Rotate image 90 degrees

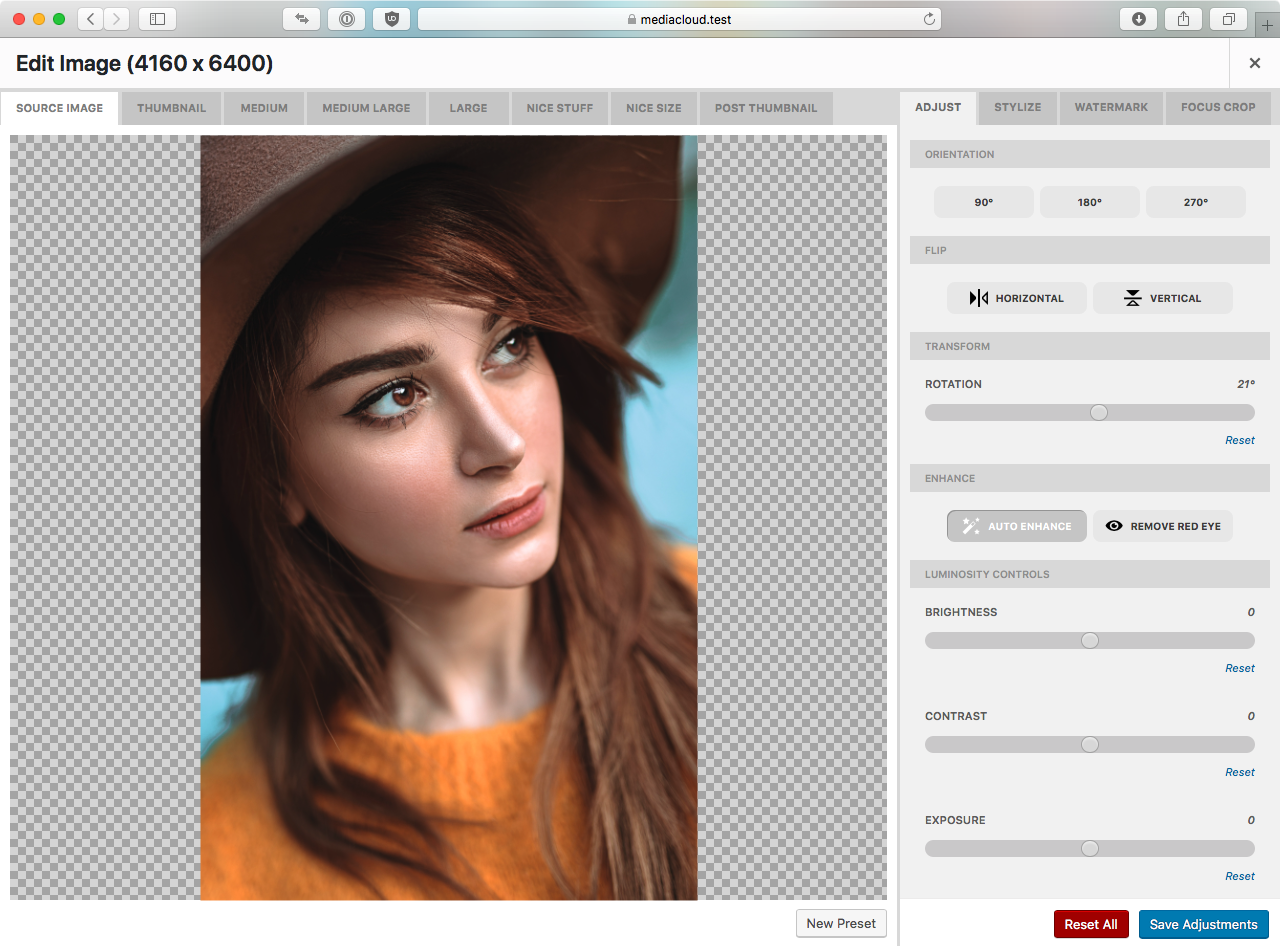(x=983, y=202)
